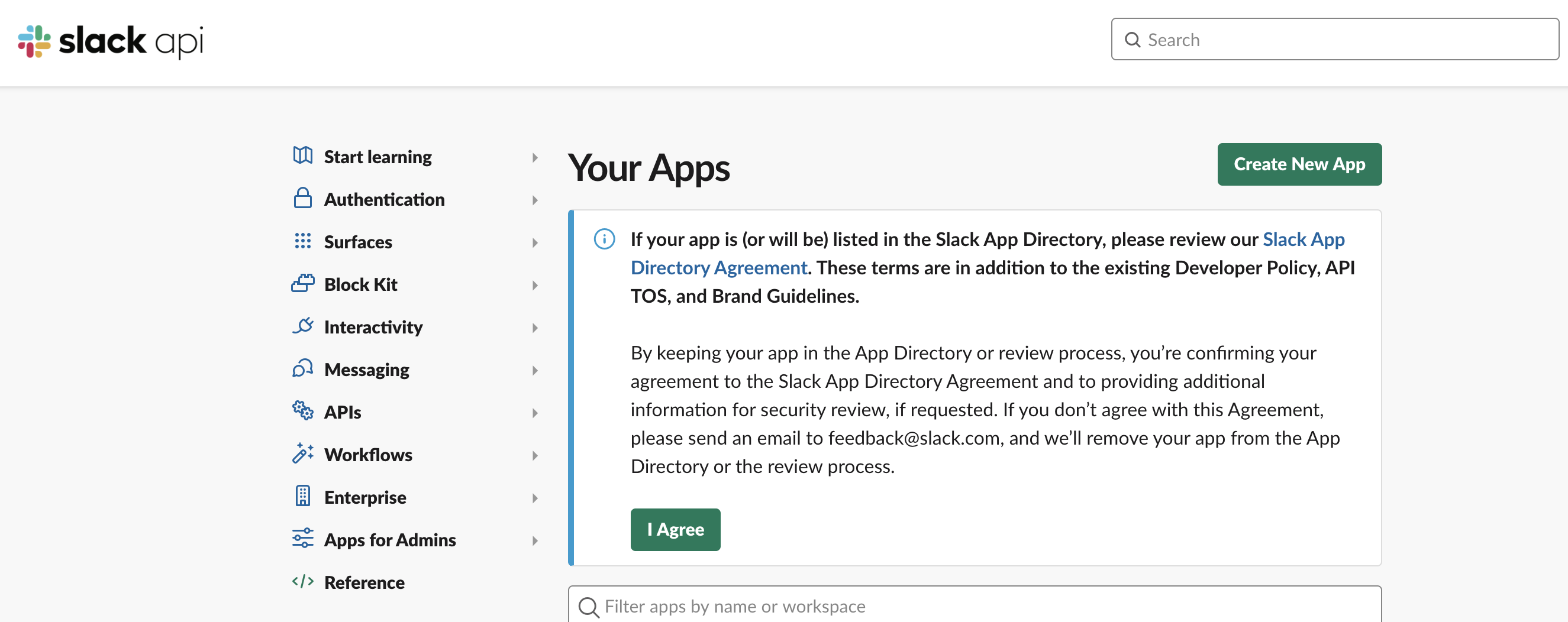Click the Slack API logo
The height and width of the screenshot is (622, 1568).
coord(110,41)
